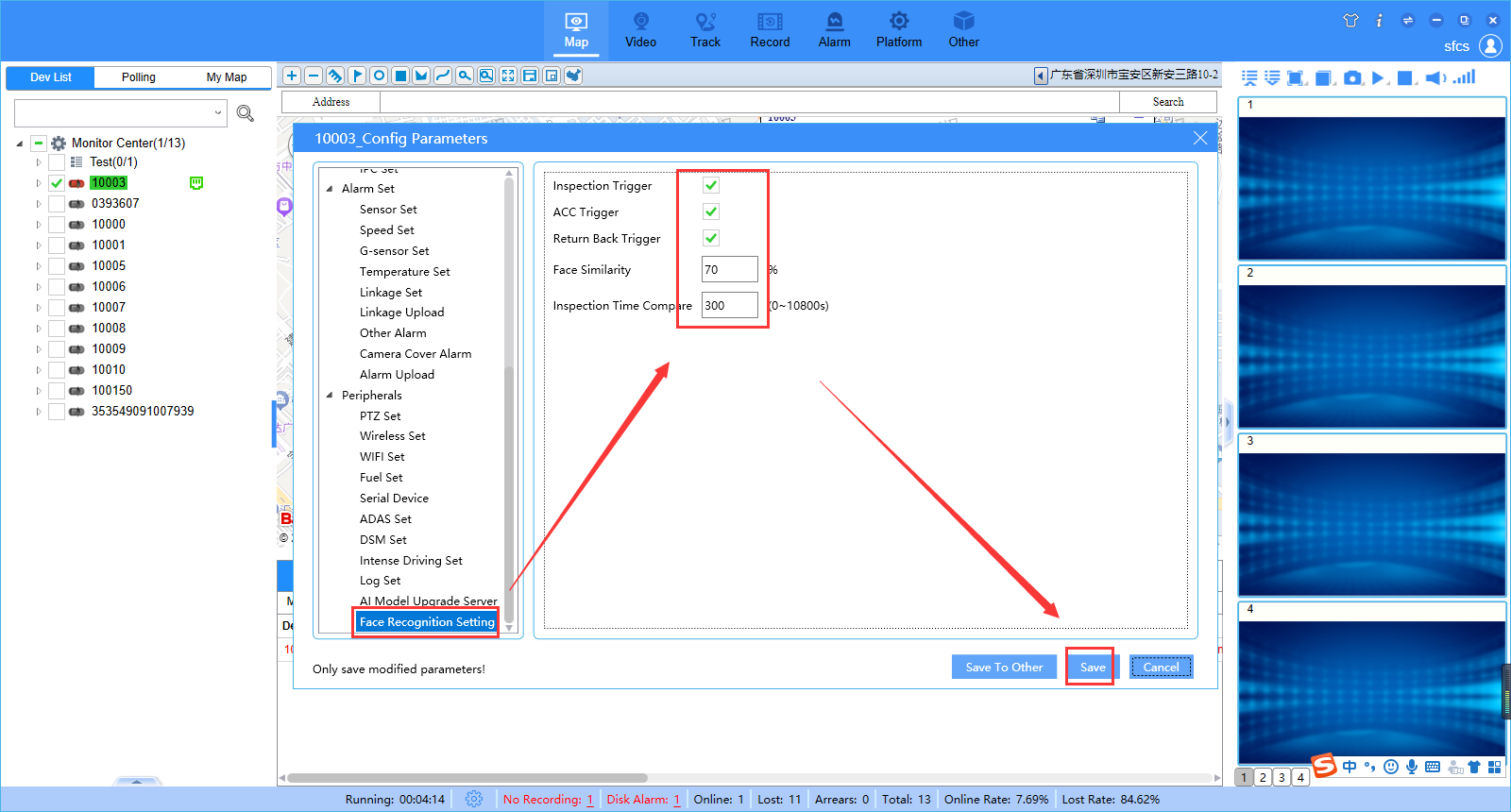Click the camera snapshot icon in video panel
The height and width of the screenshot is (812, 1511).
coord(1353,78)
